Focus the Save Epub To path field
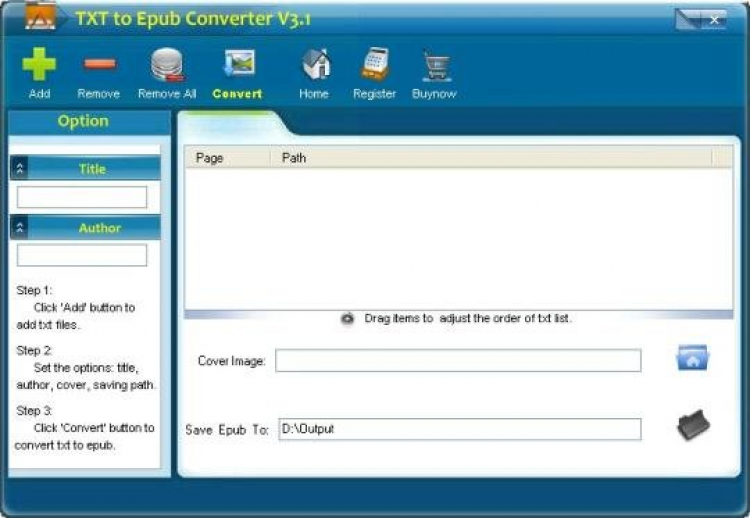This screenshot has height=518, width=750. (x=460, y=429)
